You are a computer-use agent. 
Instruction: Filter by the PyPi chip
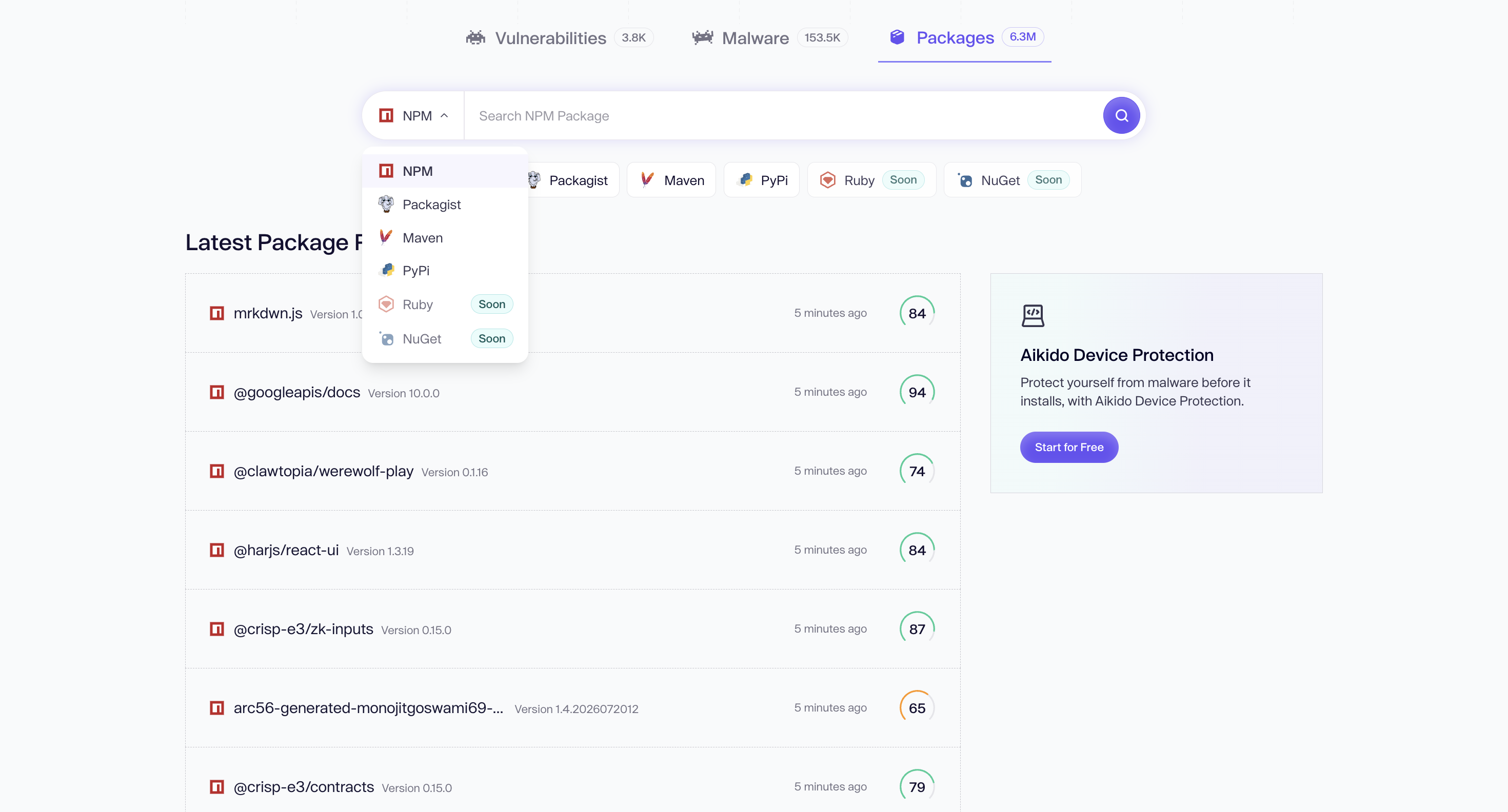[762, 179]
